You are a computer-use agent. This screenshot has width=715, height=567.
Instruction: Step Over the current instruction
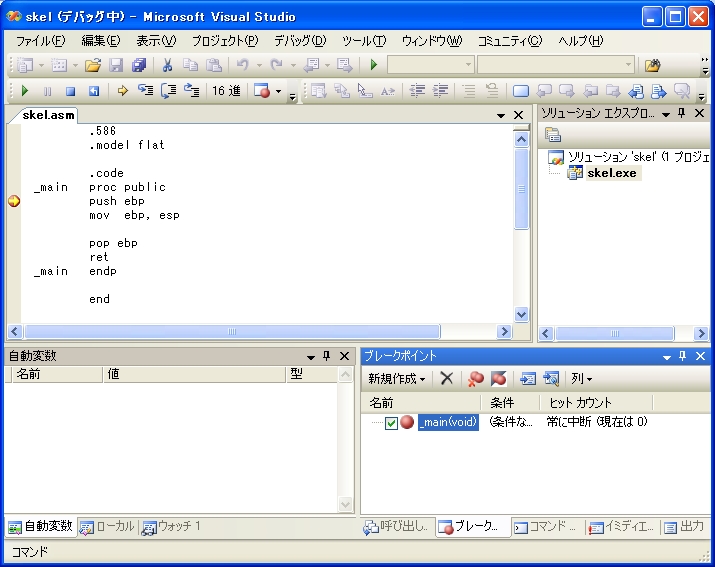pos(168,91)
